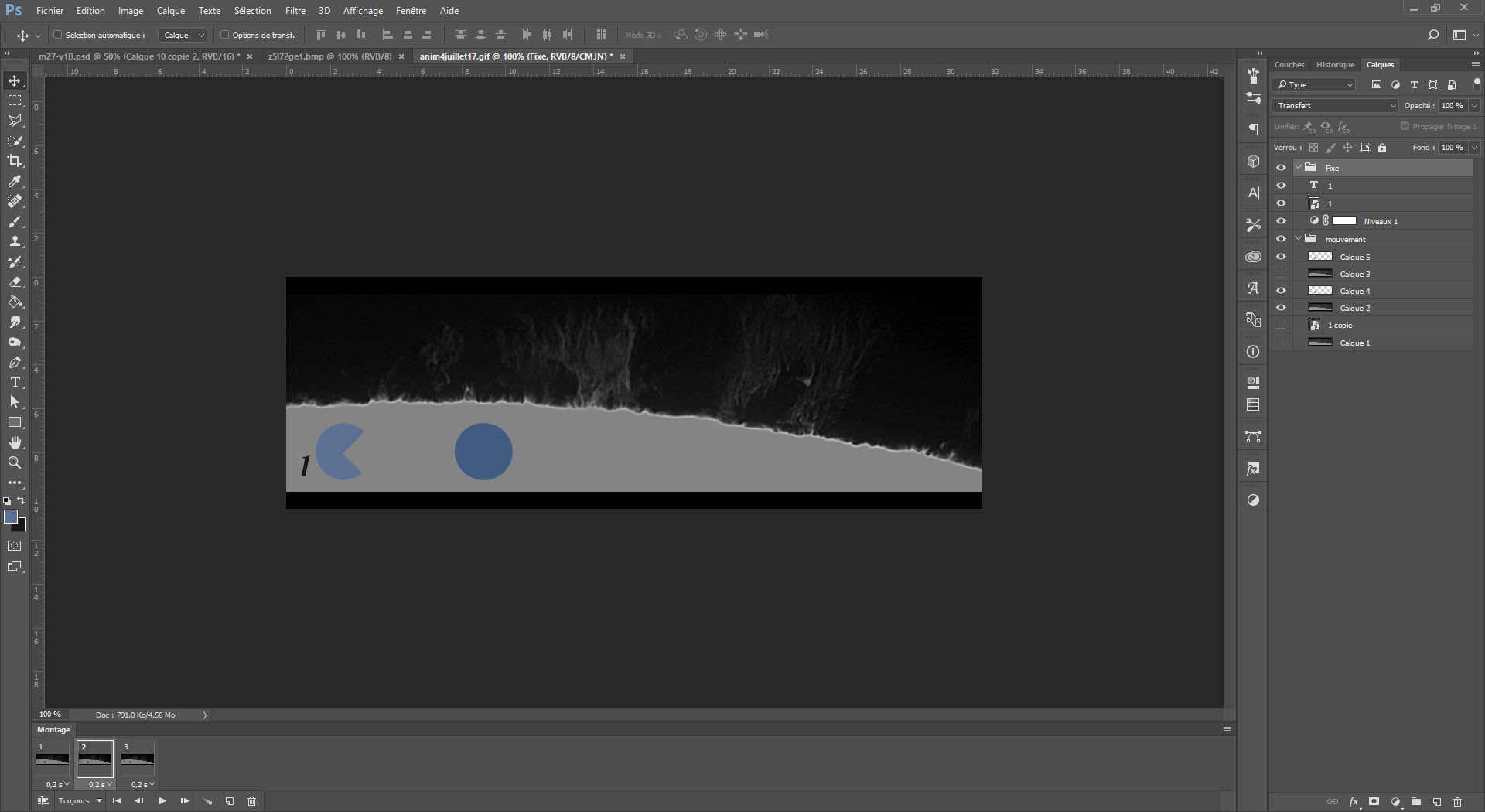Open the Fond fill dropdown arrow
The width and height of the screenshot is (1485, 812).
(x=1474, y=147)
